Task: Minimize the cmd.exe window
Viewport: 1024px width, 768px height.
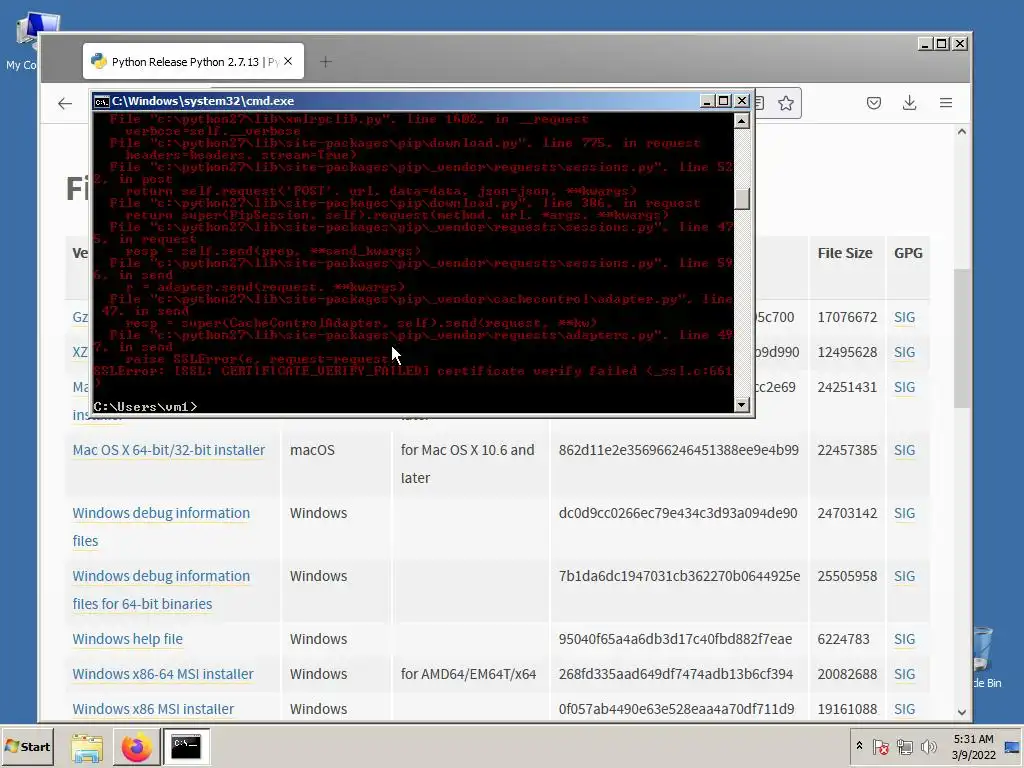Action: (x=707, y=101)
